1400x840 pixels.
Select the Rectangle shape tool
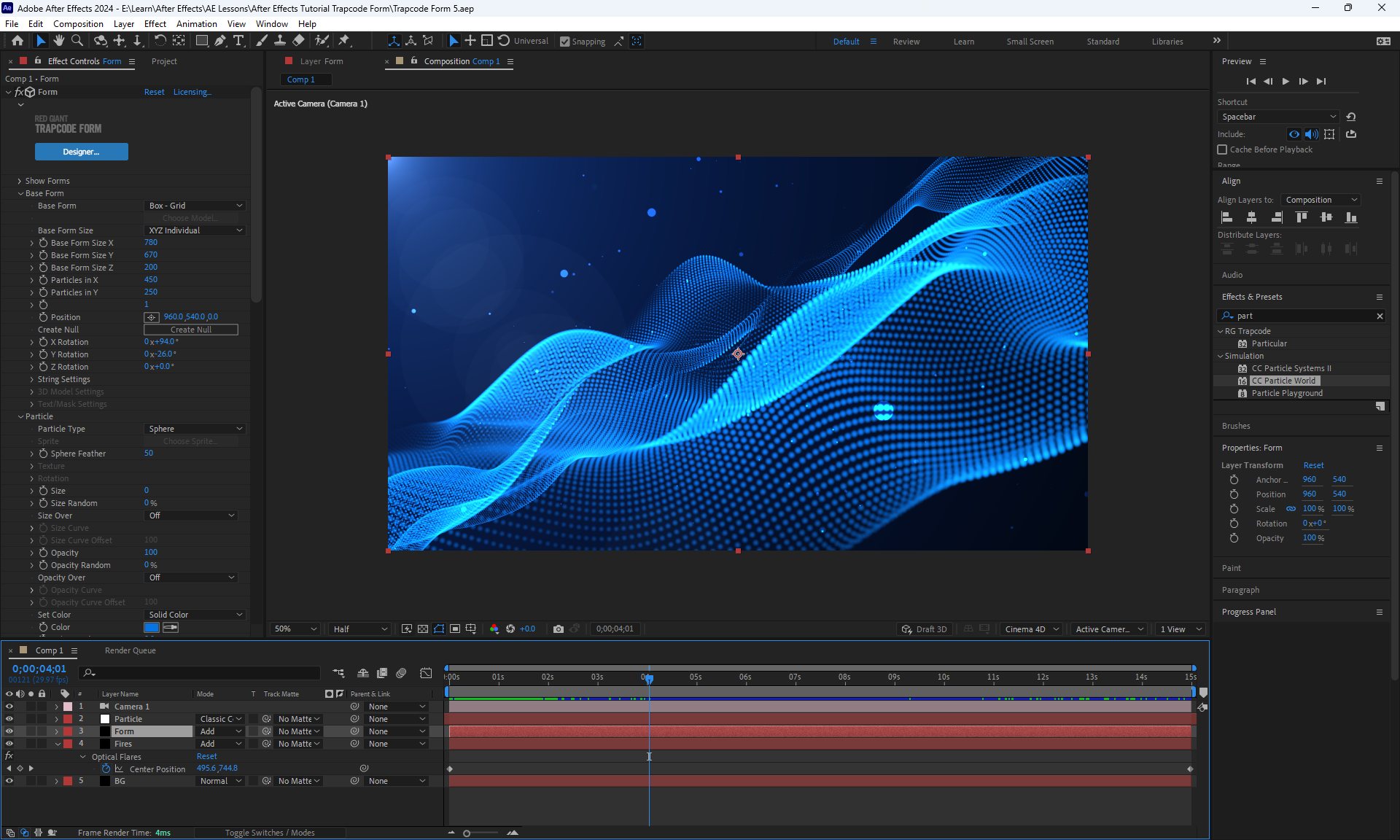tap(202, 41)
